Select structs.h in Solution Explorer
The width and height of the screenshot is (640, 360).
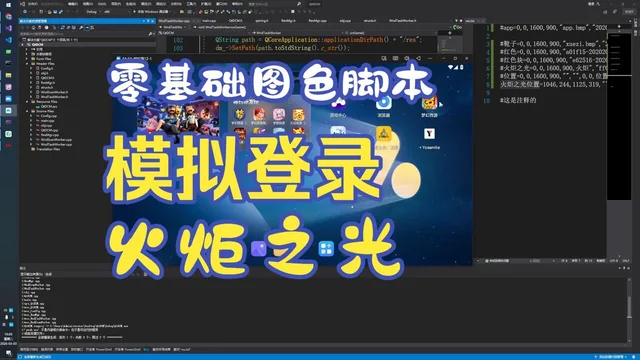pos(47,87)
